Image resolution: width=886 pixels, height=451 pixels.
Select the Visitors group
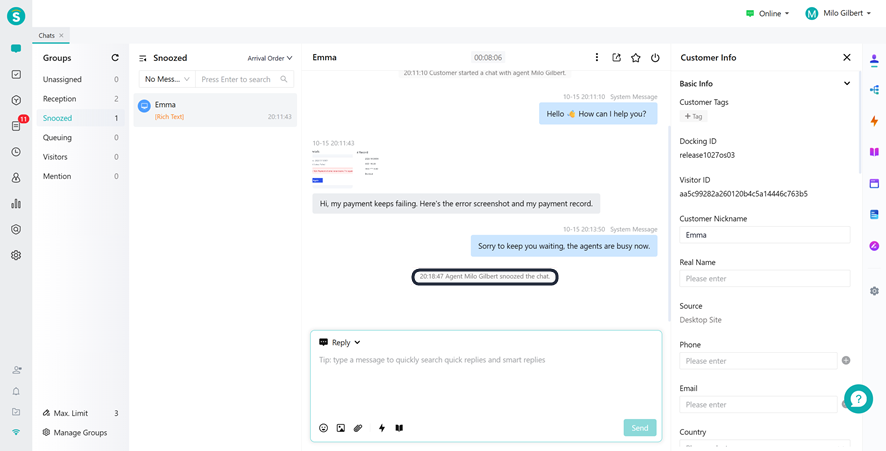[x=81, y=157]
